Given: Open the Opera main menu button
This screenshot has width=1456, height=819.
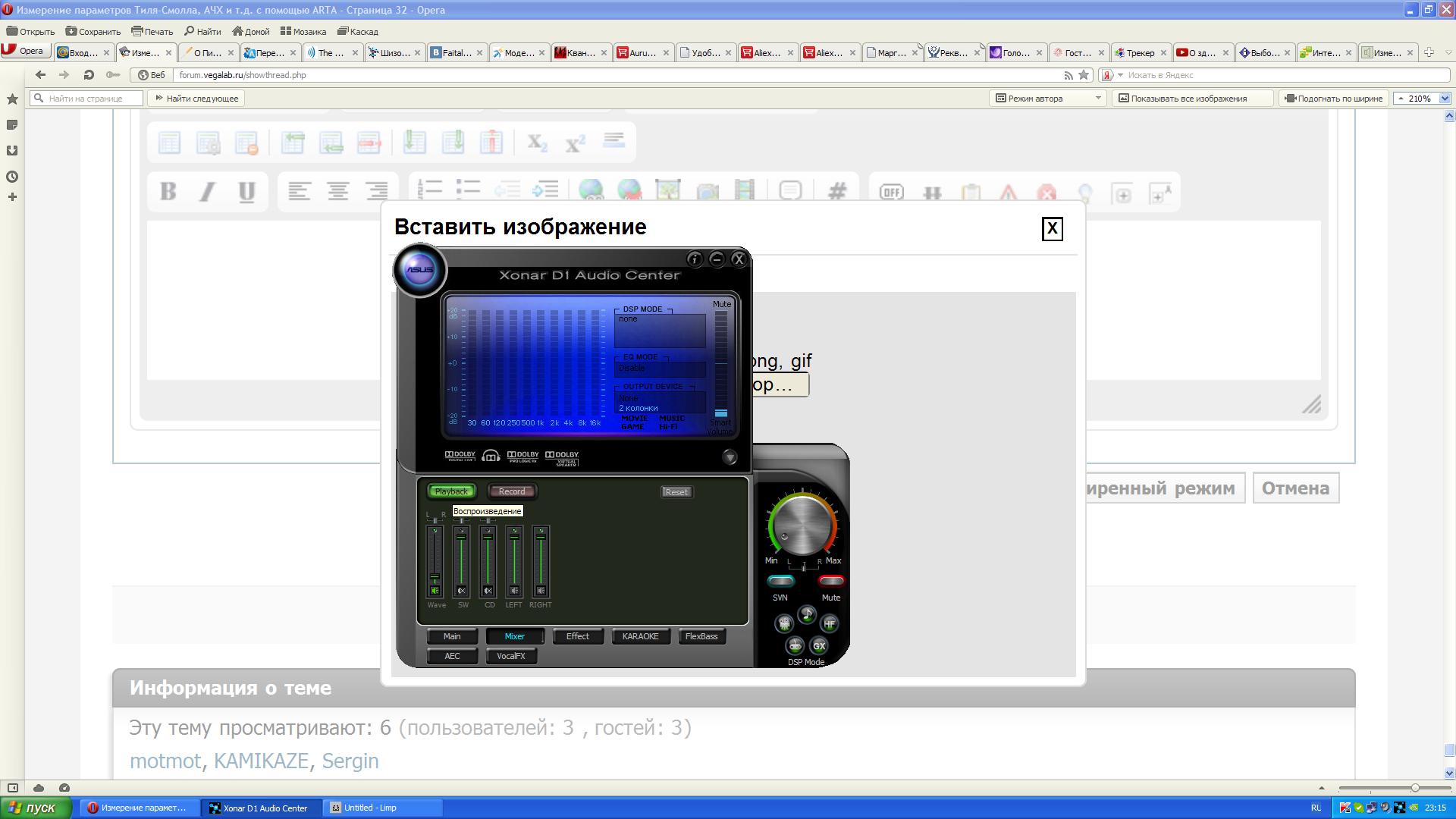Looking at the screenshot, I should coord(25,51).
